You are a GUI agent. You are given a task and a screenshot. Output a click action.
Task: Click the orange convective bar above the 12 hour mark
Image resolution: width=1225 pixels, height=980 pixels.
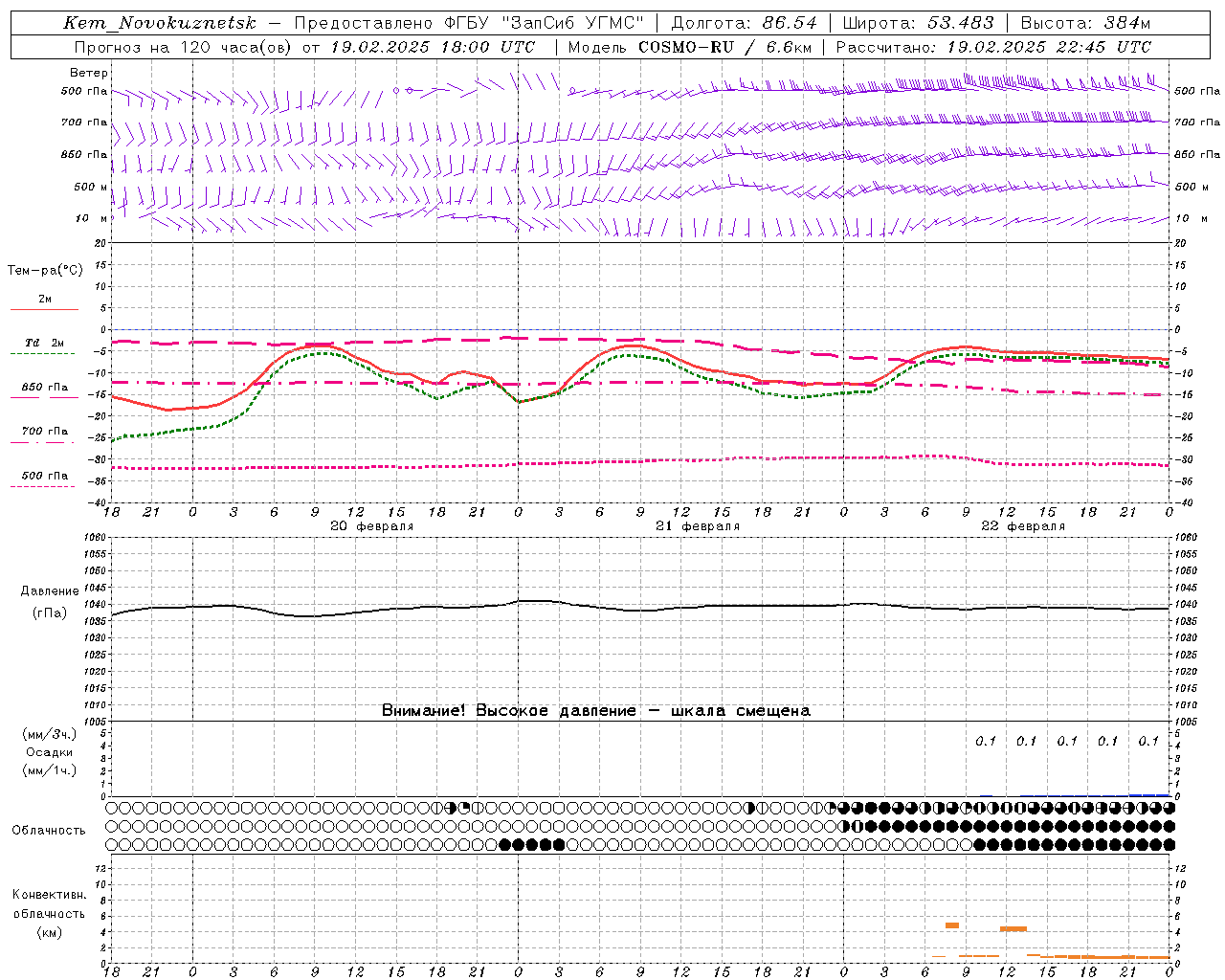[1013, 928]
